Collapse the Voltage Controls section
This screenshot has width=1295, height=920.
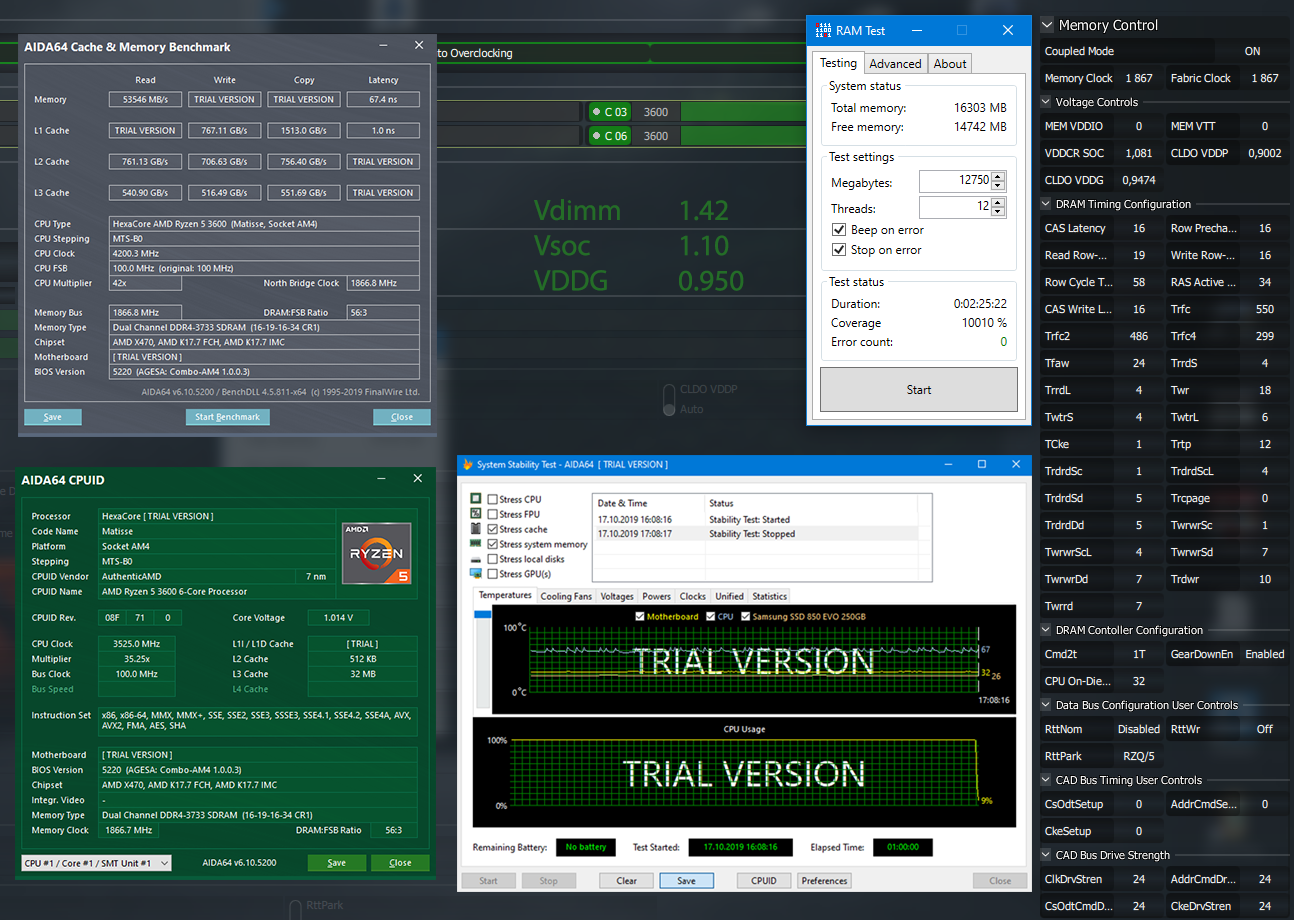point(1046,102)
